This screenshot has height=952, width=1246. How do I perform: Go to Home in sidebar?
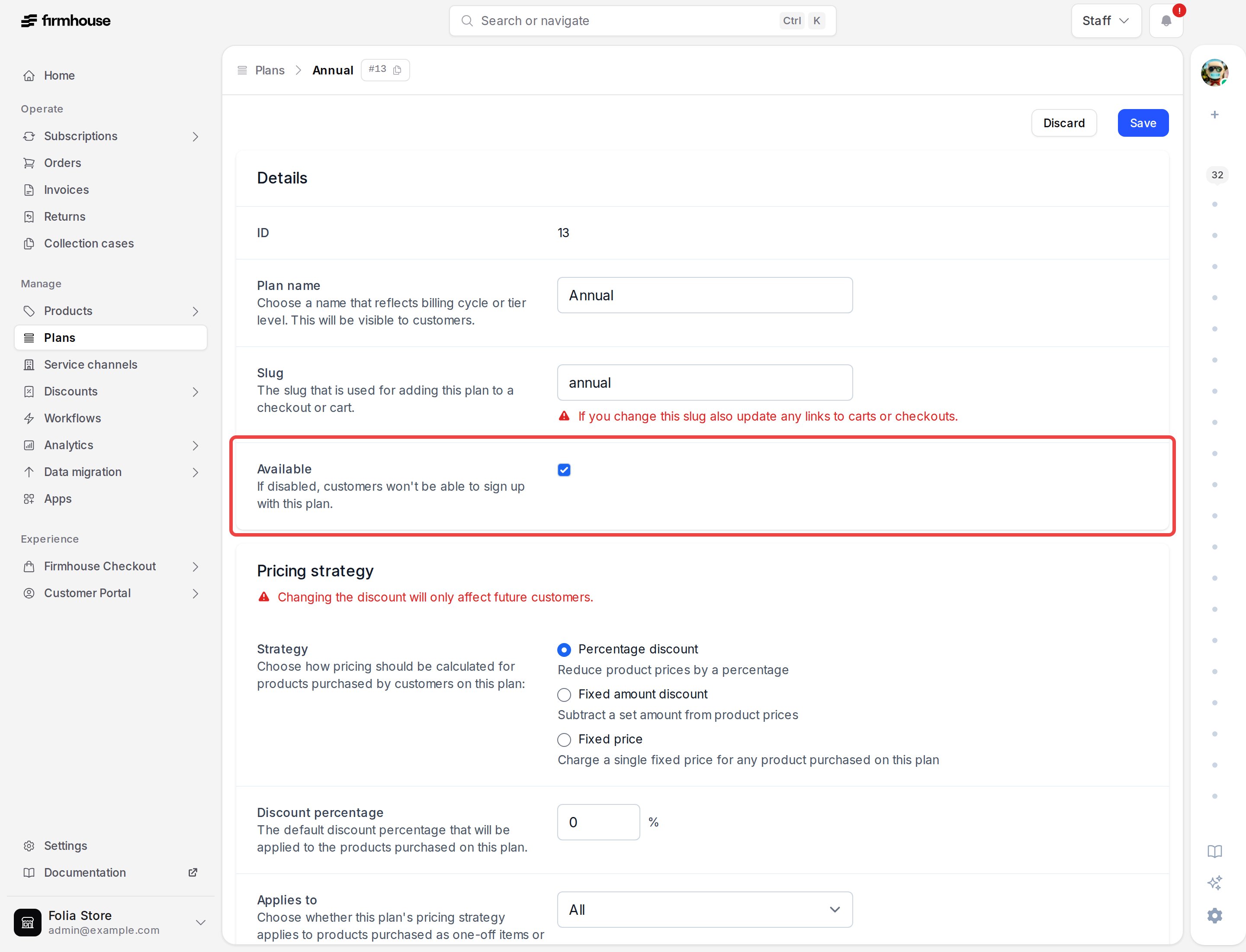point(110,76)
